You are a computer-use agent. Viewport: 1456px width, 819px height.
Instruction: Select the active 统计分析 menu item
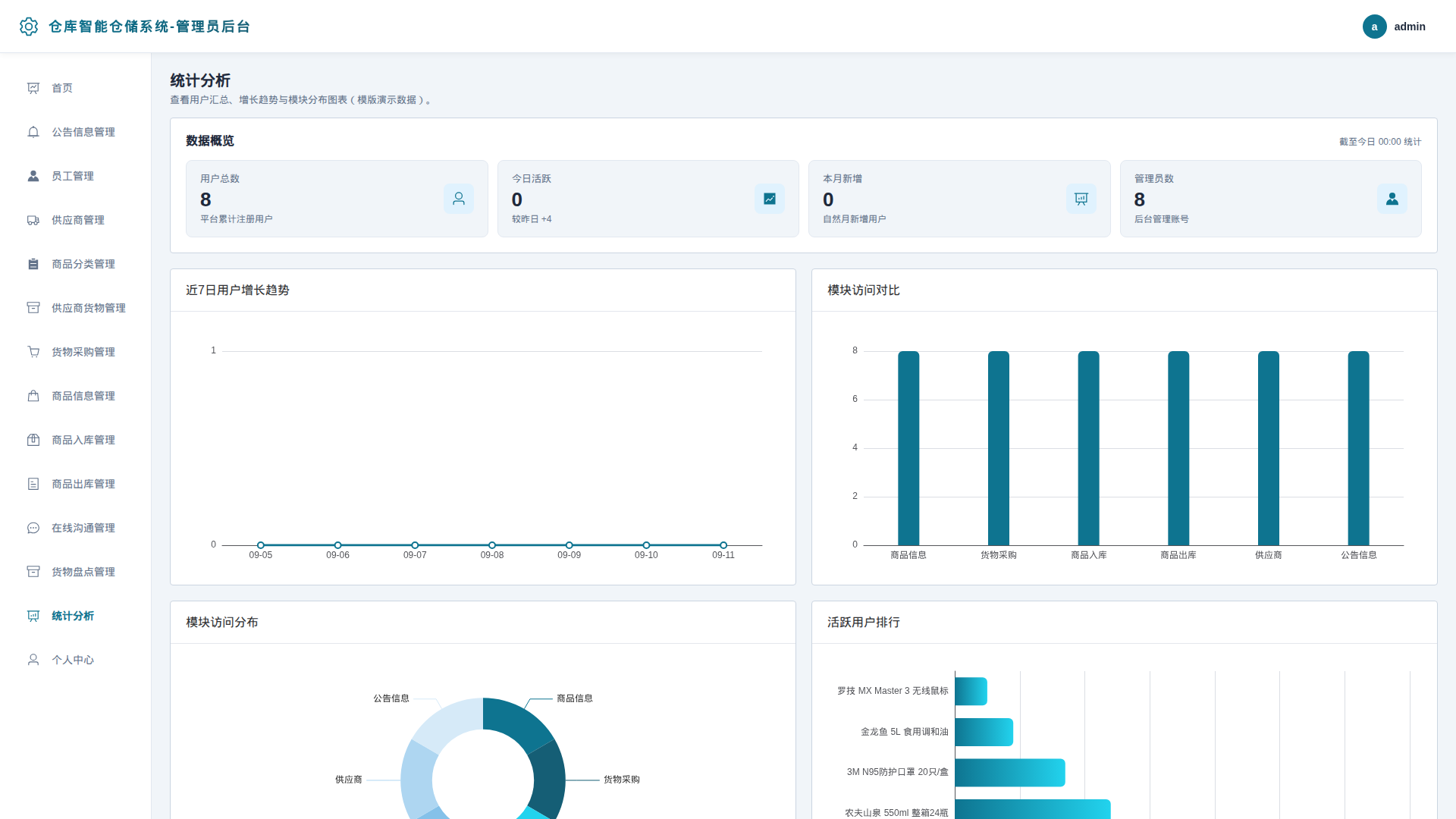[76, 616]
